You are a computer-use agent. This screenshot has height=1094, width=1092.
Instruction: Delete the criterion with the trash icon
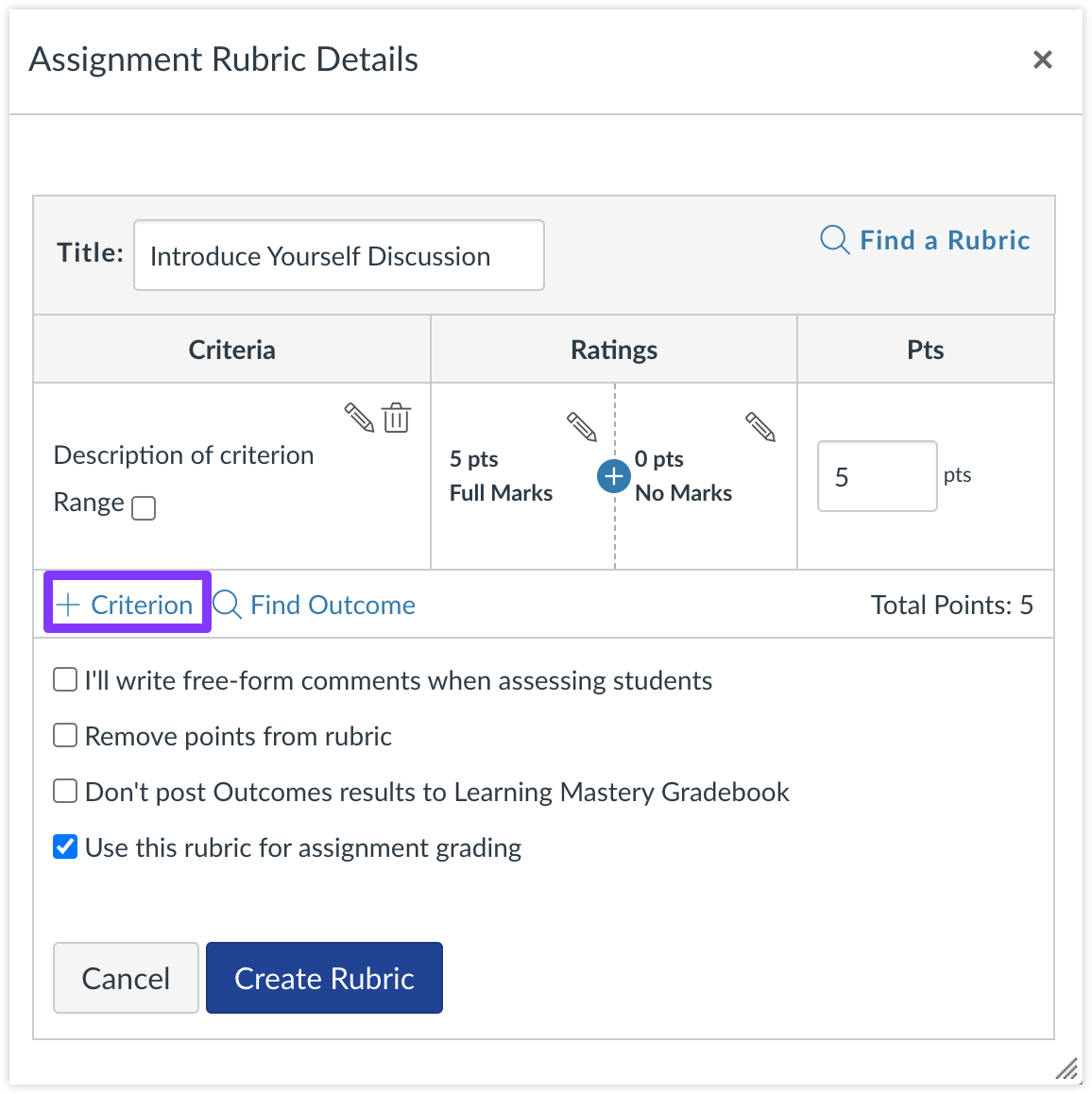(x=397, y=418)
